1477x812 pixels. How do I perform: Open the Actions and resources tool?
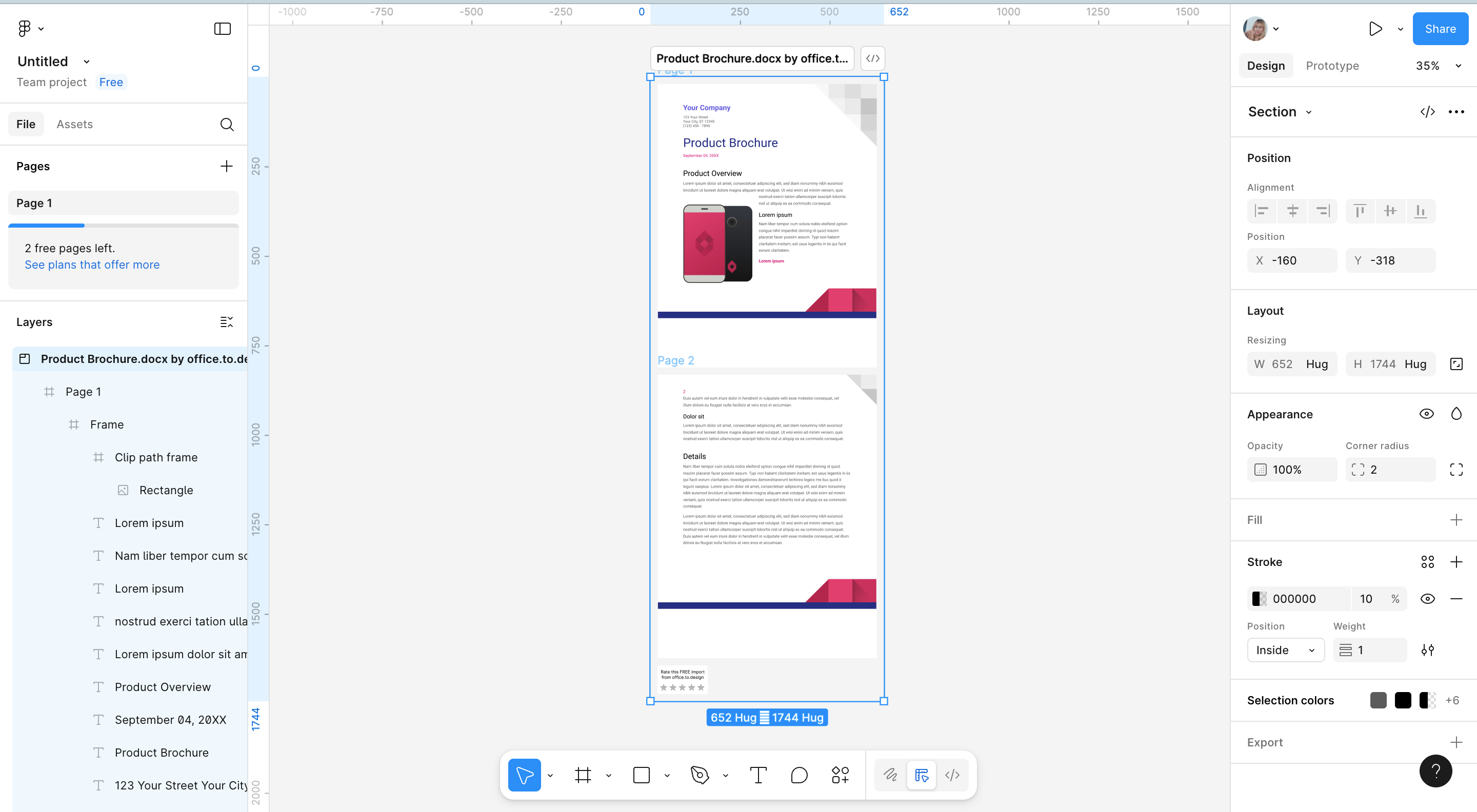(840, 775)
